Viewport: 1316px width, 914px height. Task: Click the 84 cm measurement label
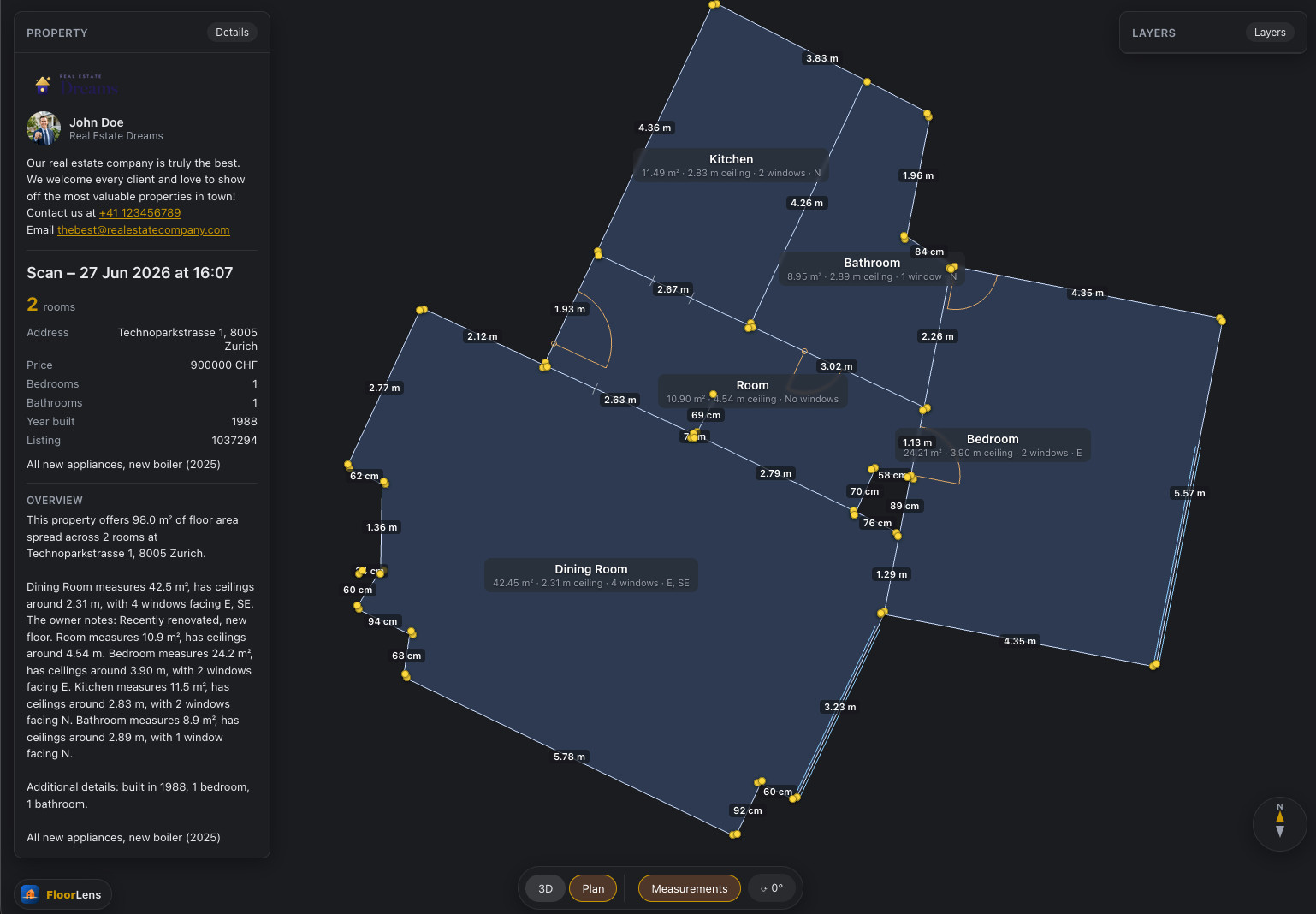click(x=929, y=252)
